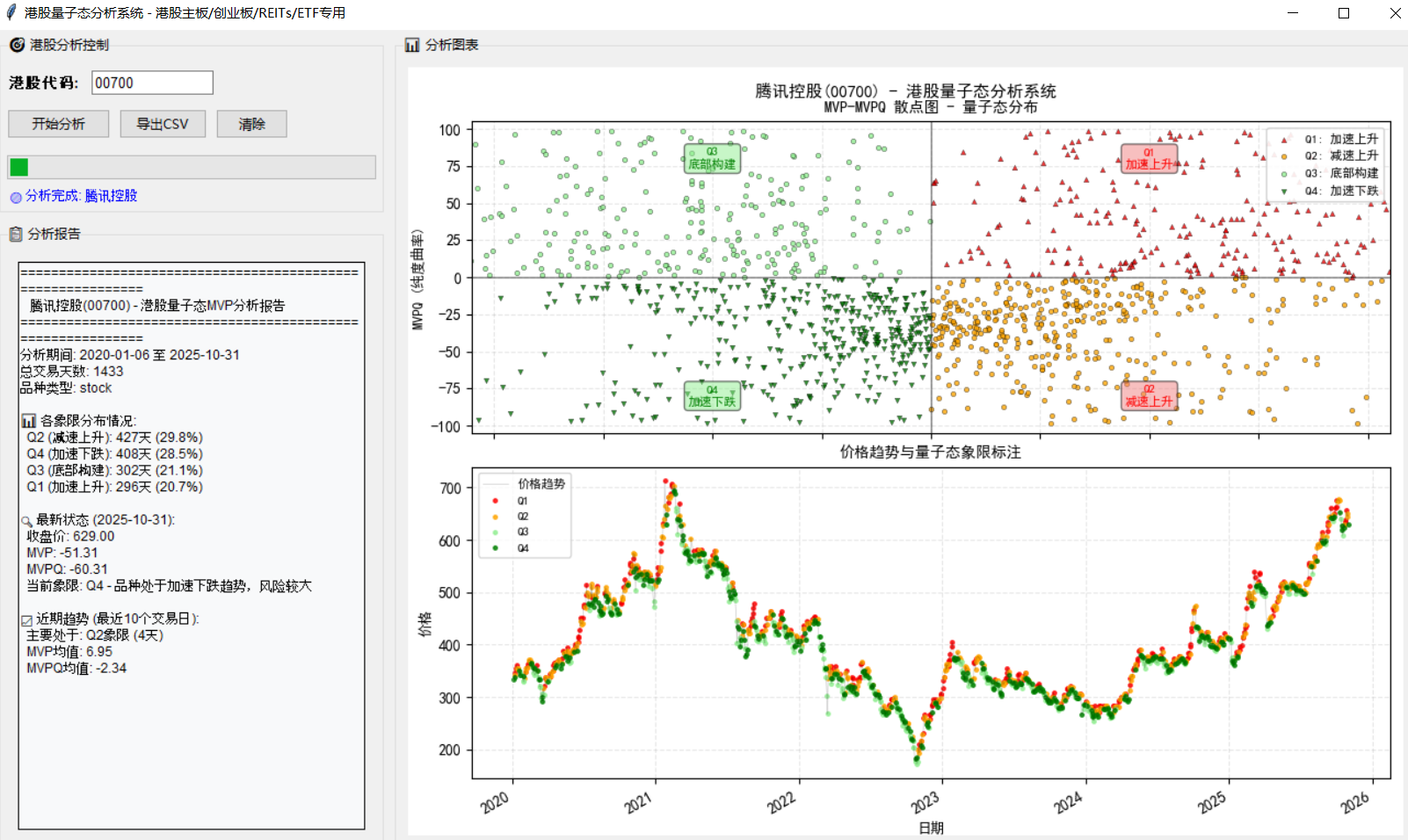Export results with the 导出CSV button
Image resolution: width=1408 pixels, height=840 pixels.
click(x=163, y=124)
